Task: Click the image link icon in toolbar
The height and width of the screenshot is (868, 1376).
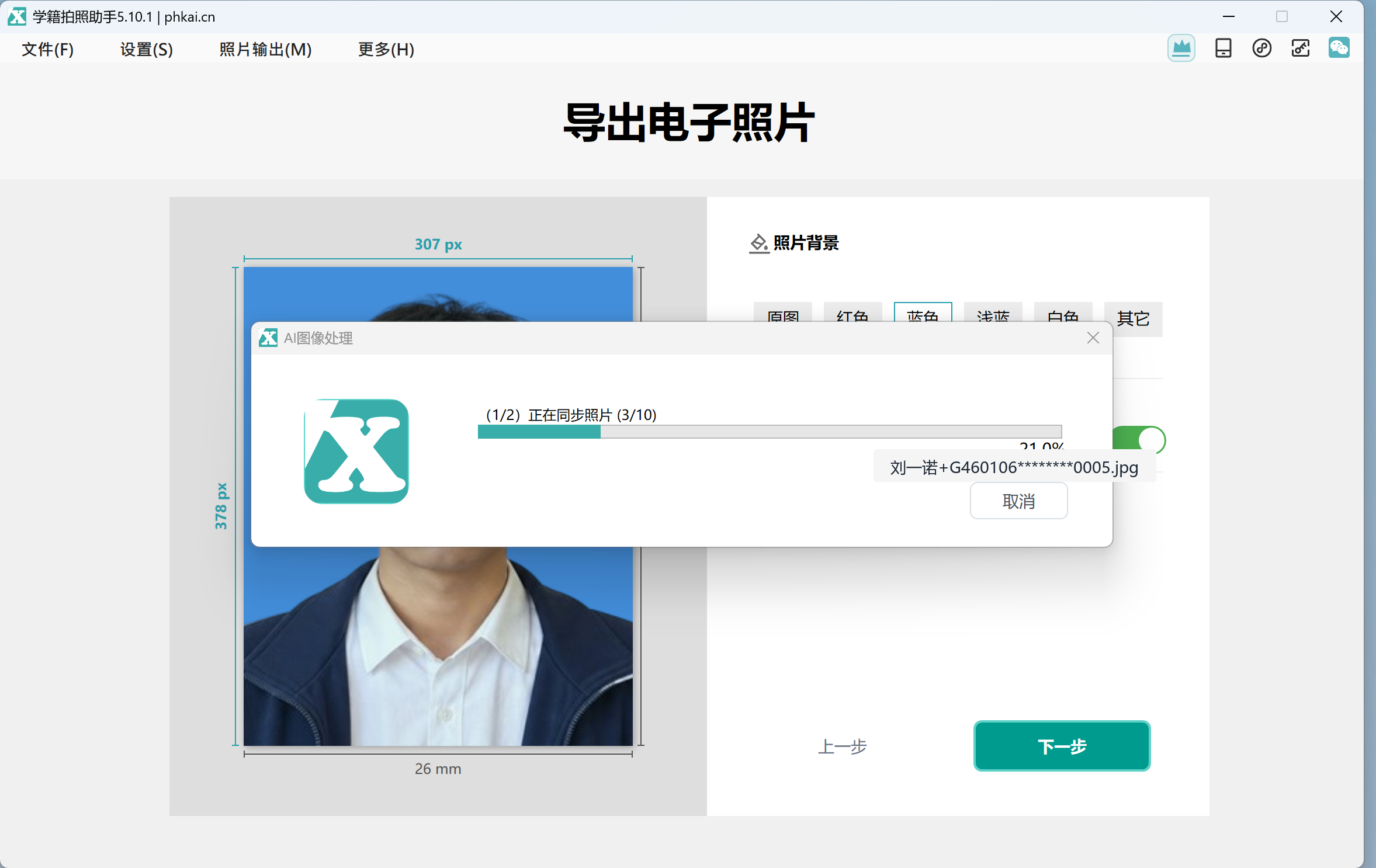Action: (1300, 48)
